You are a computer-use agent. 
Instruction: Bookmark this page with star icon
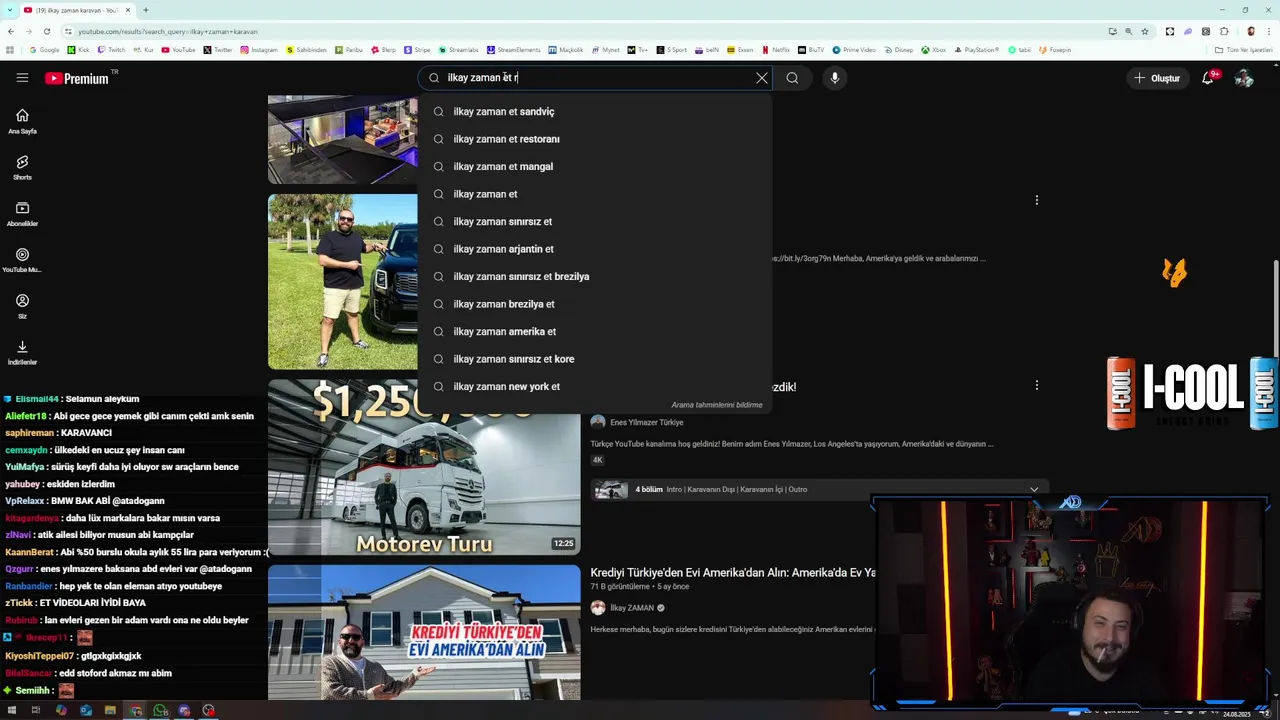[x=1145, y=31]
